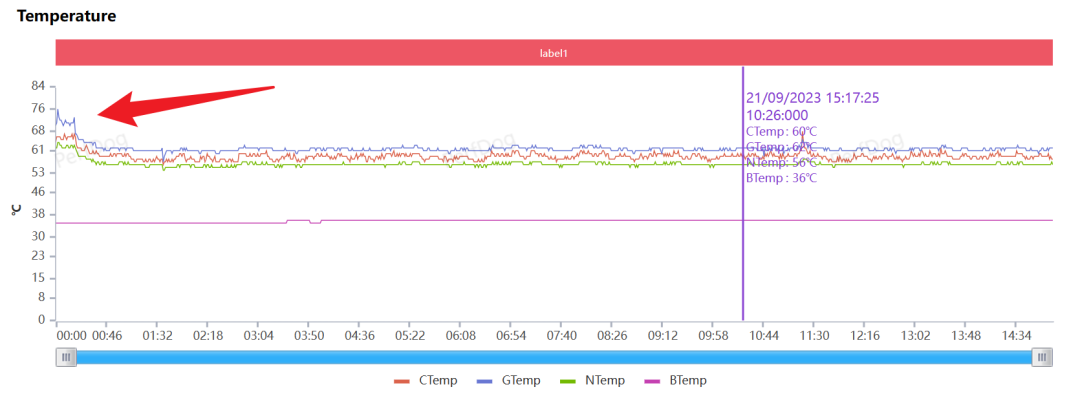Viewport: 1080px width, 398px height.
Task: Click the blue data zoom range bar
Action: point(554,357)
